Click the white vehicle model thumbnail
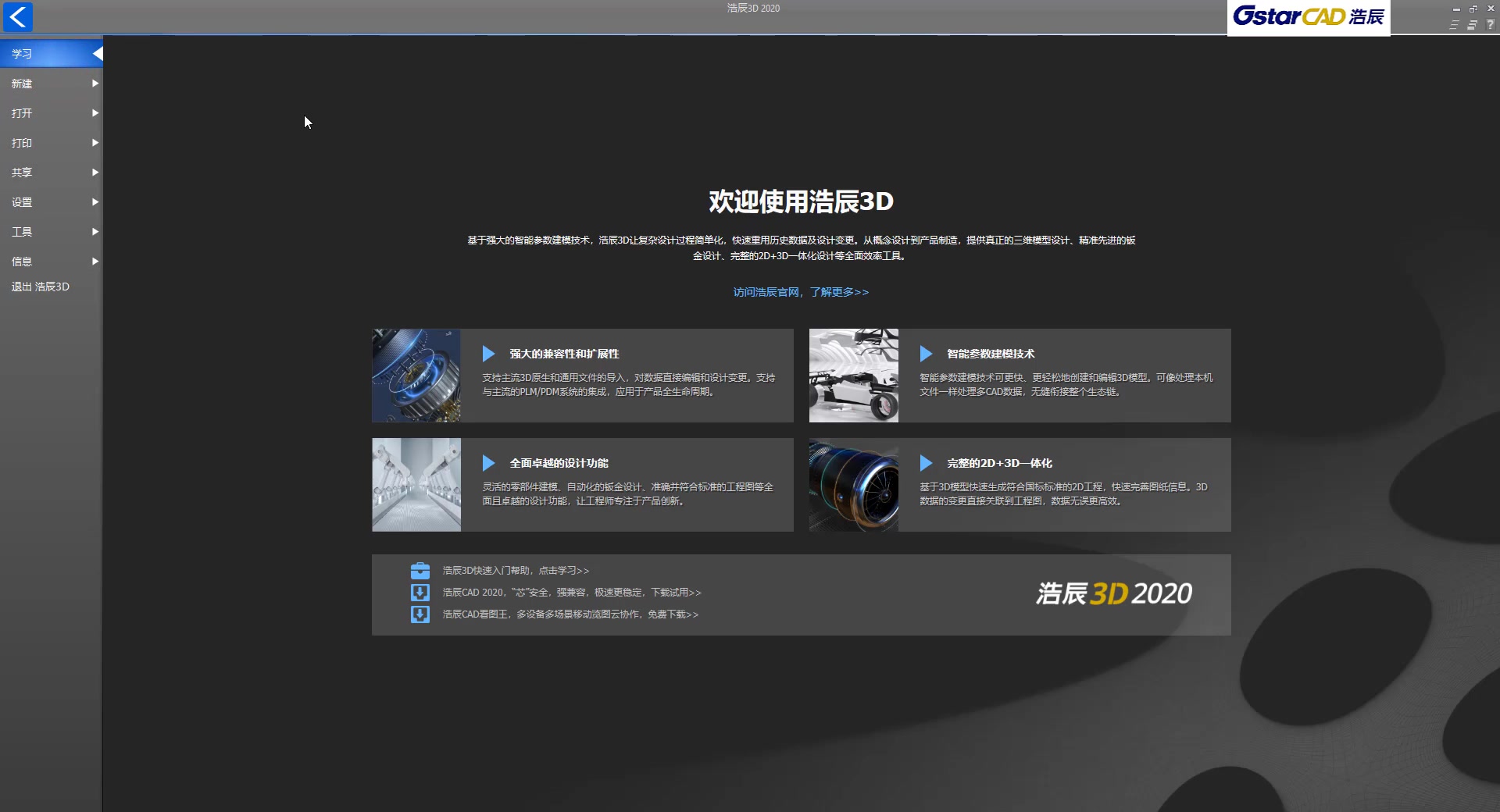 (x=854, y=376)
